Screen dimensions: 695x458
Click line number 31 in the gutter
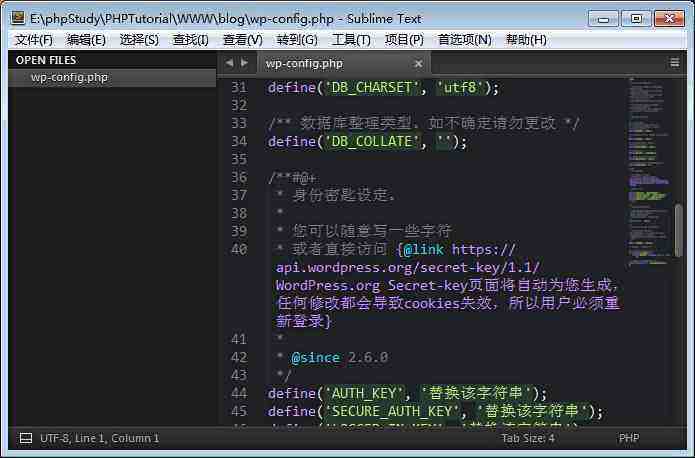(x=239, y=87)
